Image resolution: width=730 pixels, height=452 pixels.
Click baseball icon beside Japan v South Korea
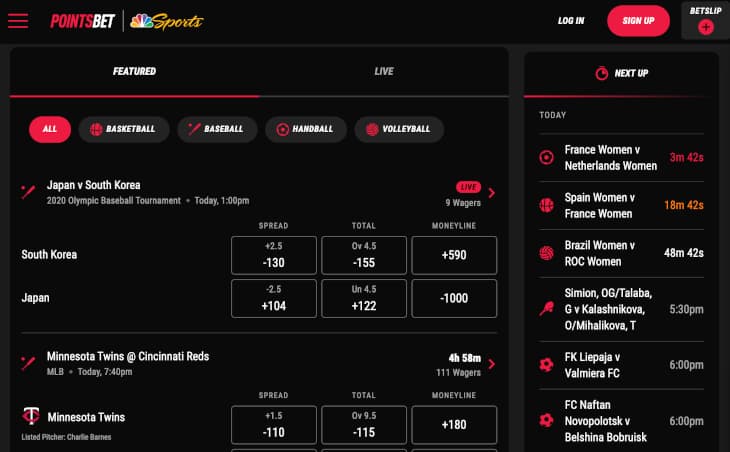coord(28,192)
